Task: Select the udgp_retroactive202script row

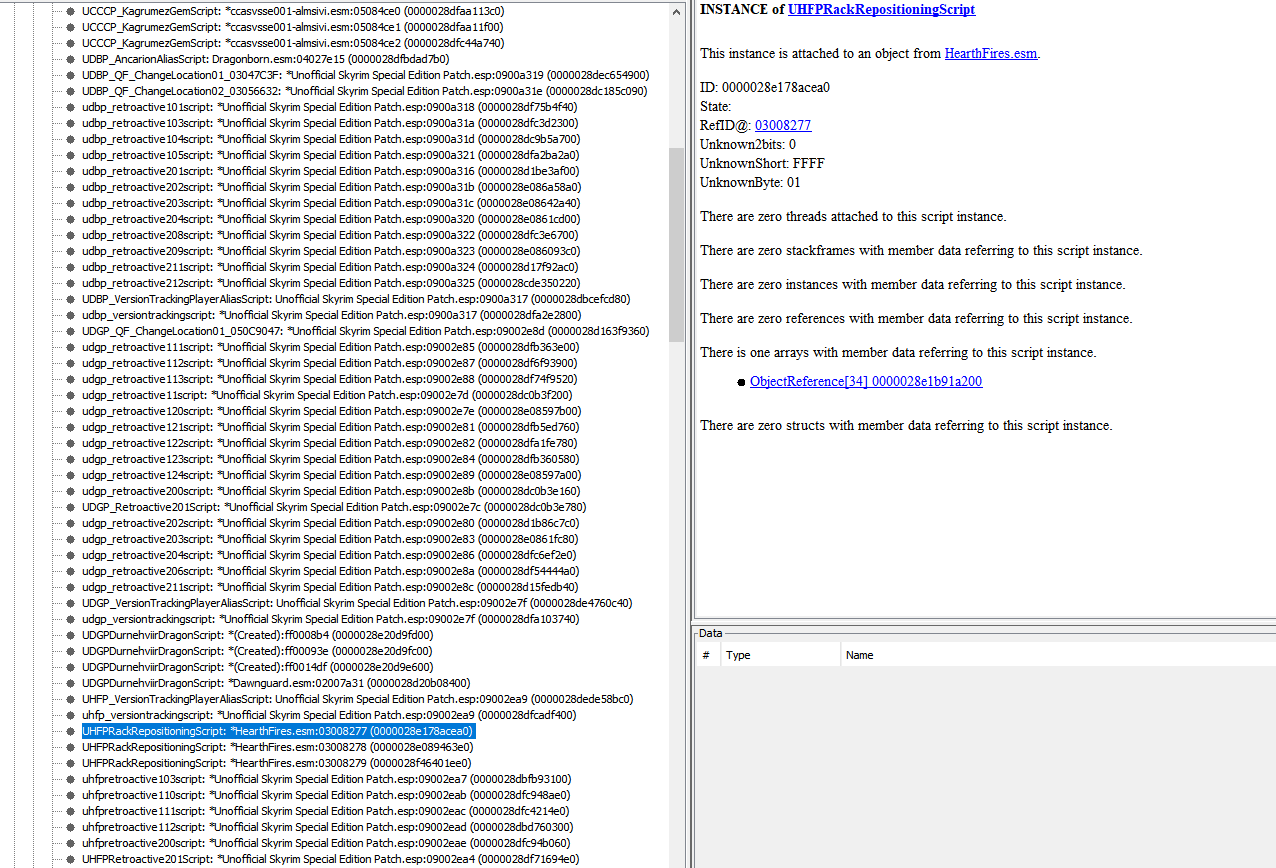Action: (x=330, y=523)
